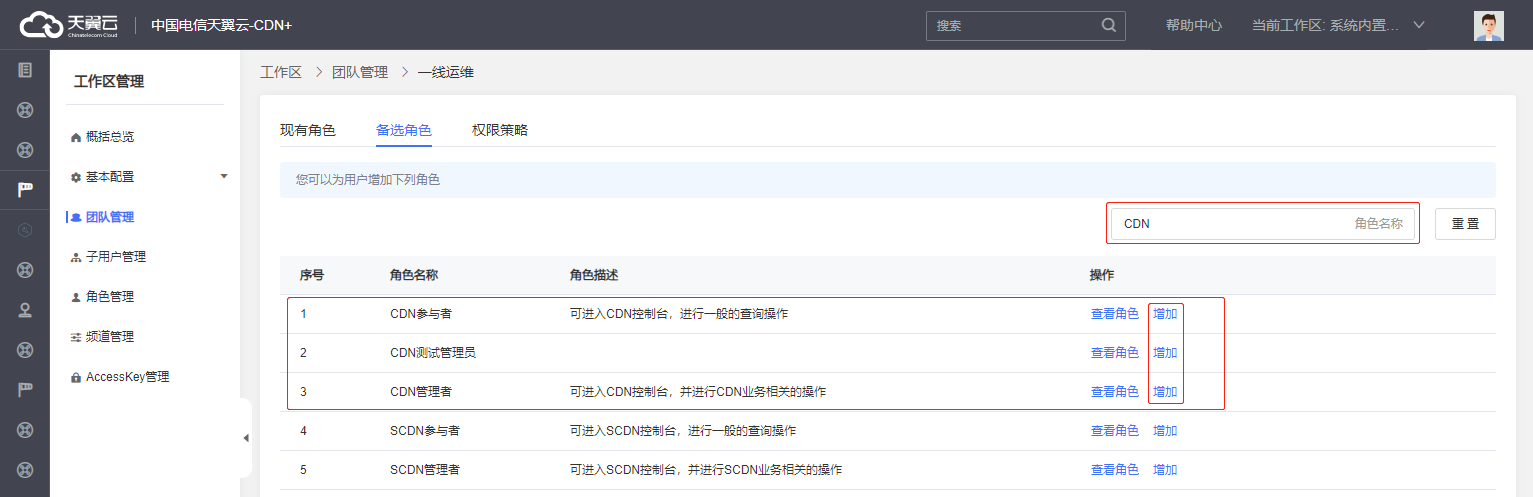Click the 角色描述 column header
1533x497 pixels.
[594, 275]
